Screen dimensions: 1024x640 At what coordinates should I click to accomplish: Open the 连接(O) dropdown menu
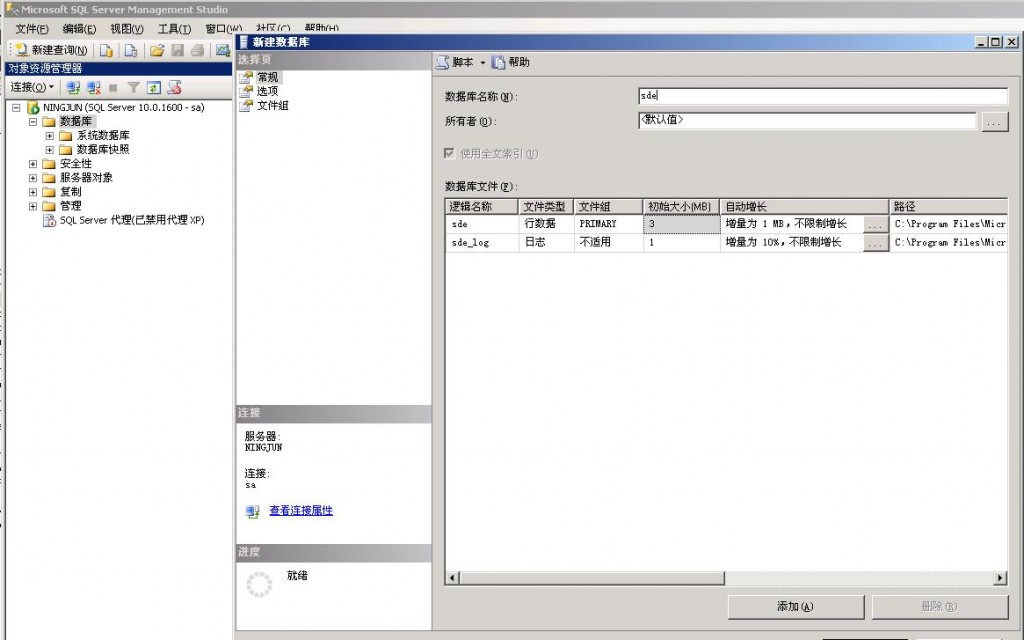(x=30, y=87)
